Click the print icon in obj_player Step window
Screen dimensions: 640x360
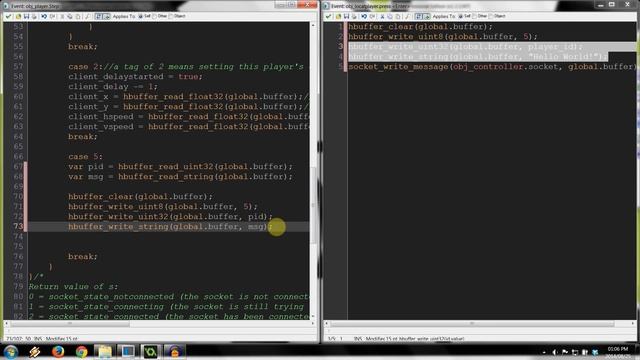(x=34, y=16)
